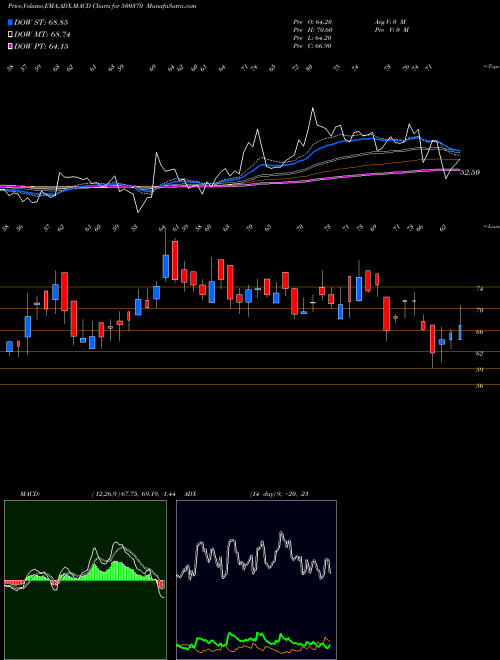This screenshot has height=660, width=500.
Task: Click the 66 price axis label
Action: click(479, 332)
